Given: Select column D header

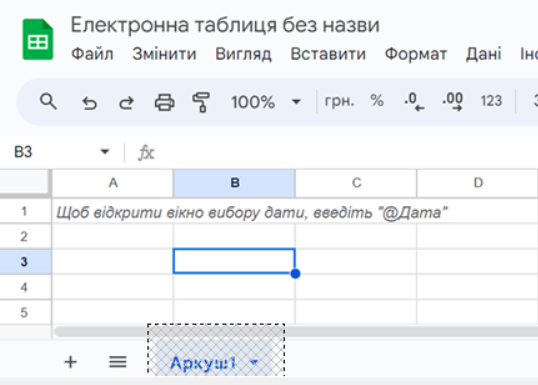Looking at the screenshot, I should 478,183.
